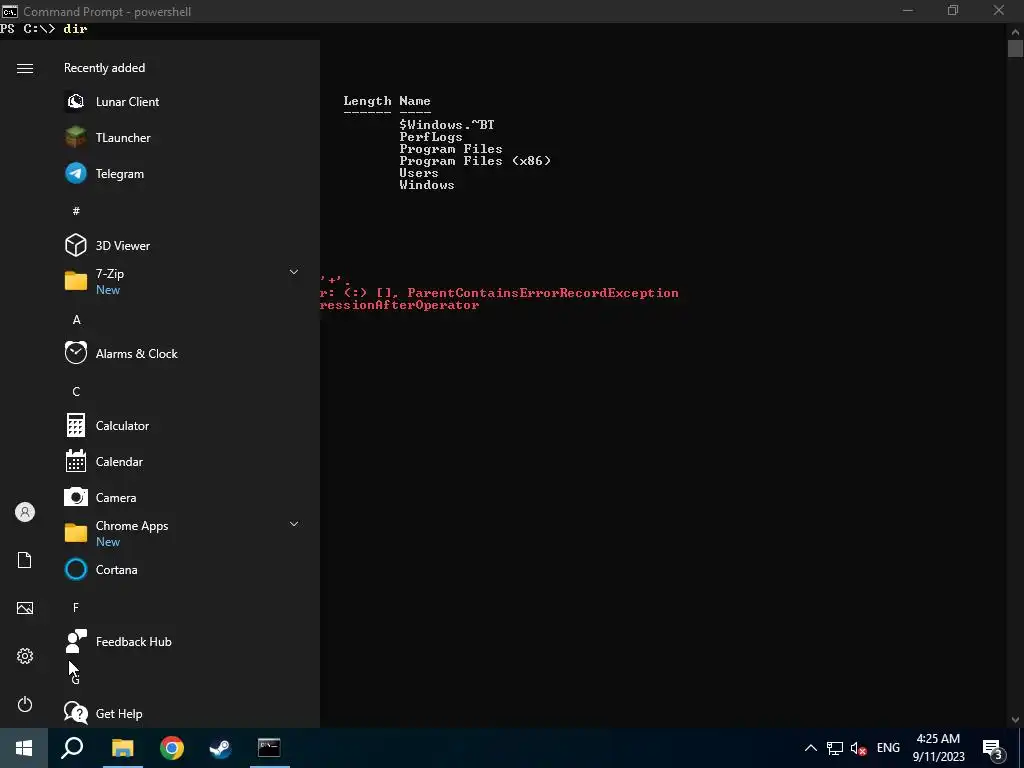Show hidden tray icons chevron

(x=810, y=748)
